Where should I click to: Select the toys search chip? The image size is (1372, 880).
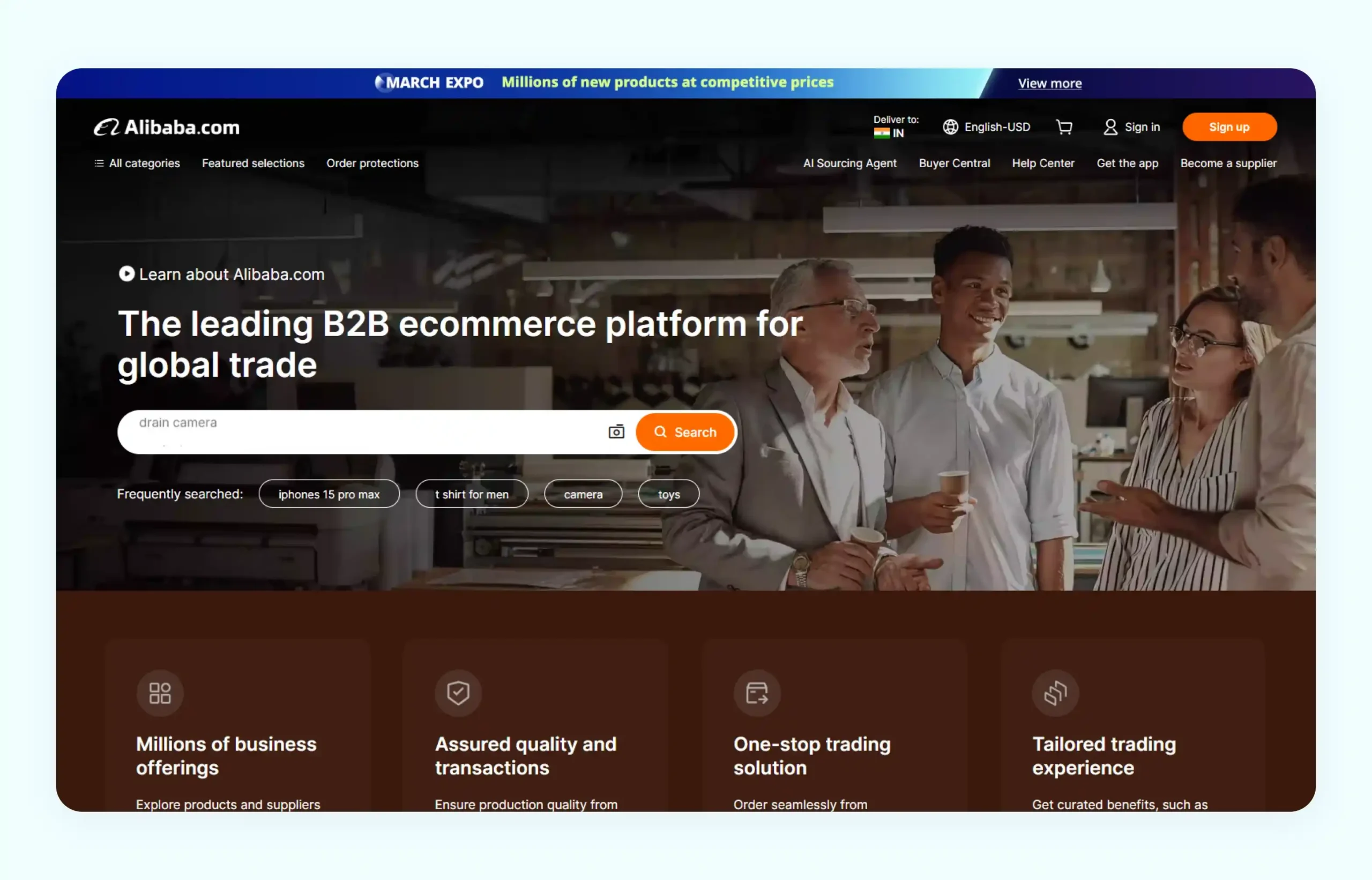pos(669,494)
